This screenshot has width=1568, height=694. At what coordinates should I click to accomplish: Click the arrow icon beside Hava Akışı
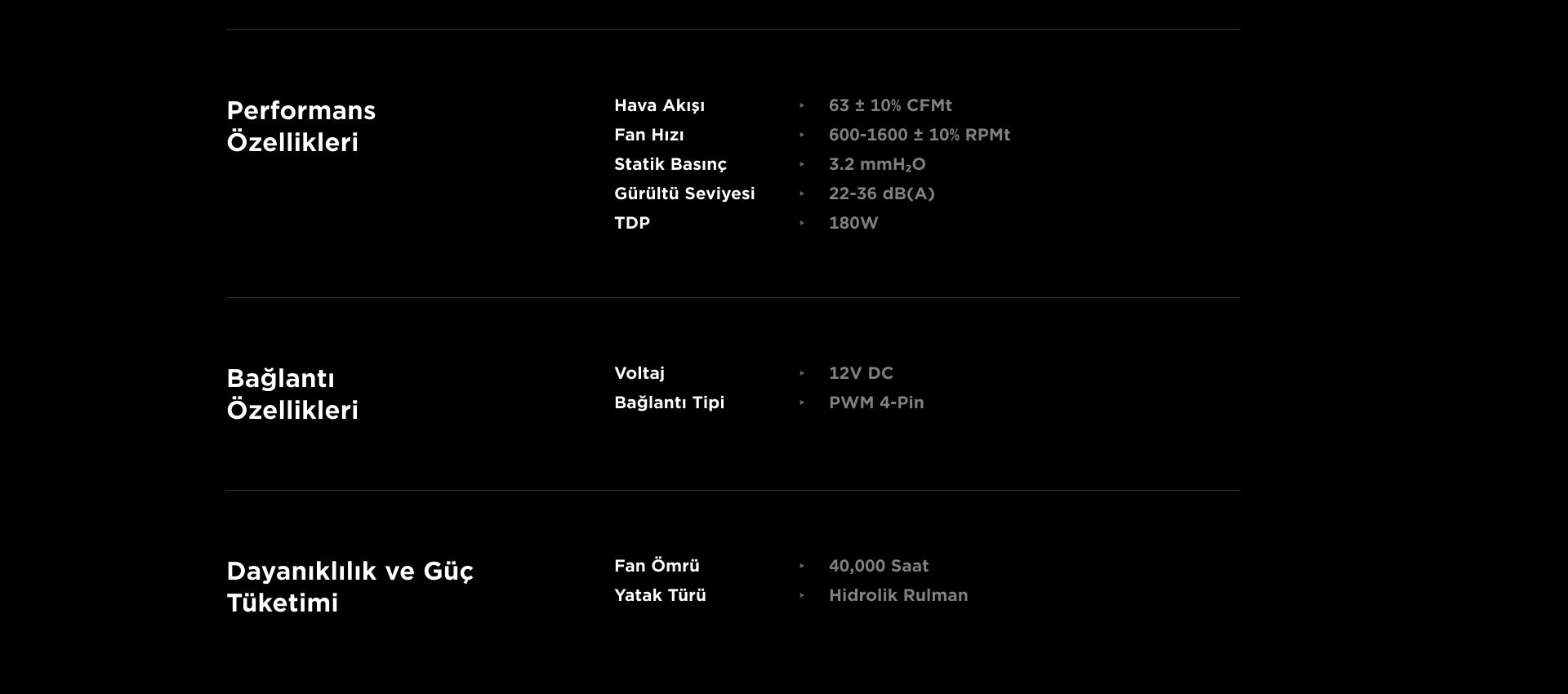pos(802,105)
